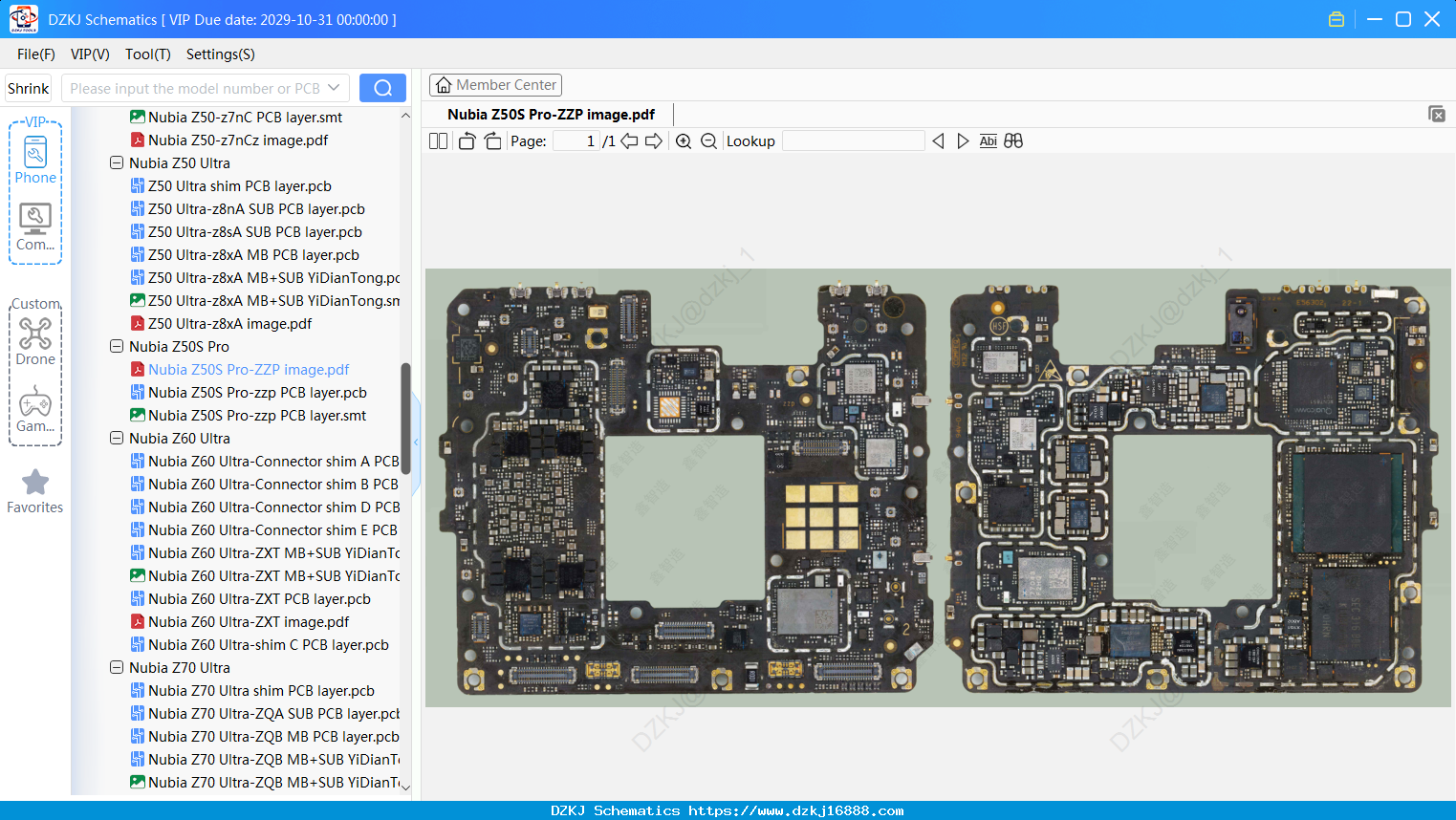Click the tree panel vertical scrollbar thumb
Screen dimensions: 1456x820
405,419
